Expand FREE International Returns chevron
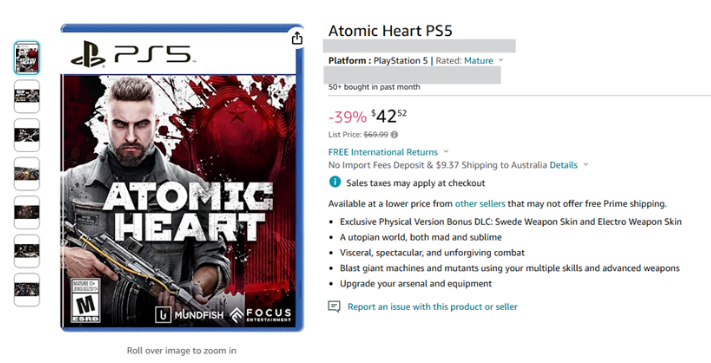This screenshot has height=363, width=711. pyautogui.click(x=446, y=152)
